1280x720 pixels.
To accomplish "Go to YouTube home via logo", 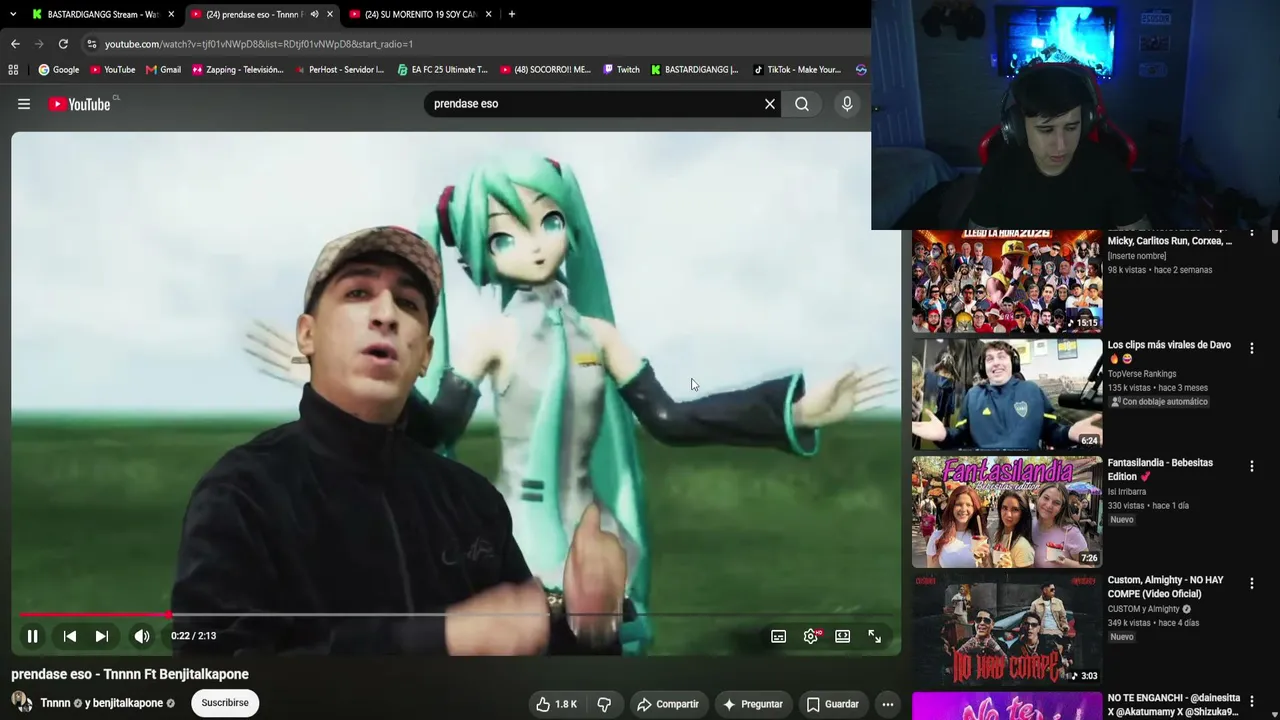I will [x=79, y=104].
